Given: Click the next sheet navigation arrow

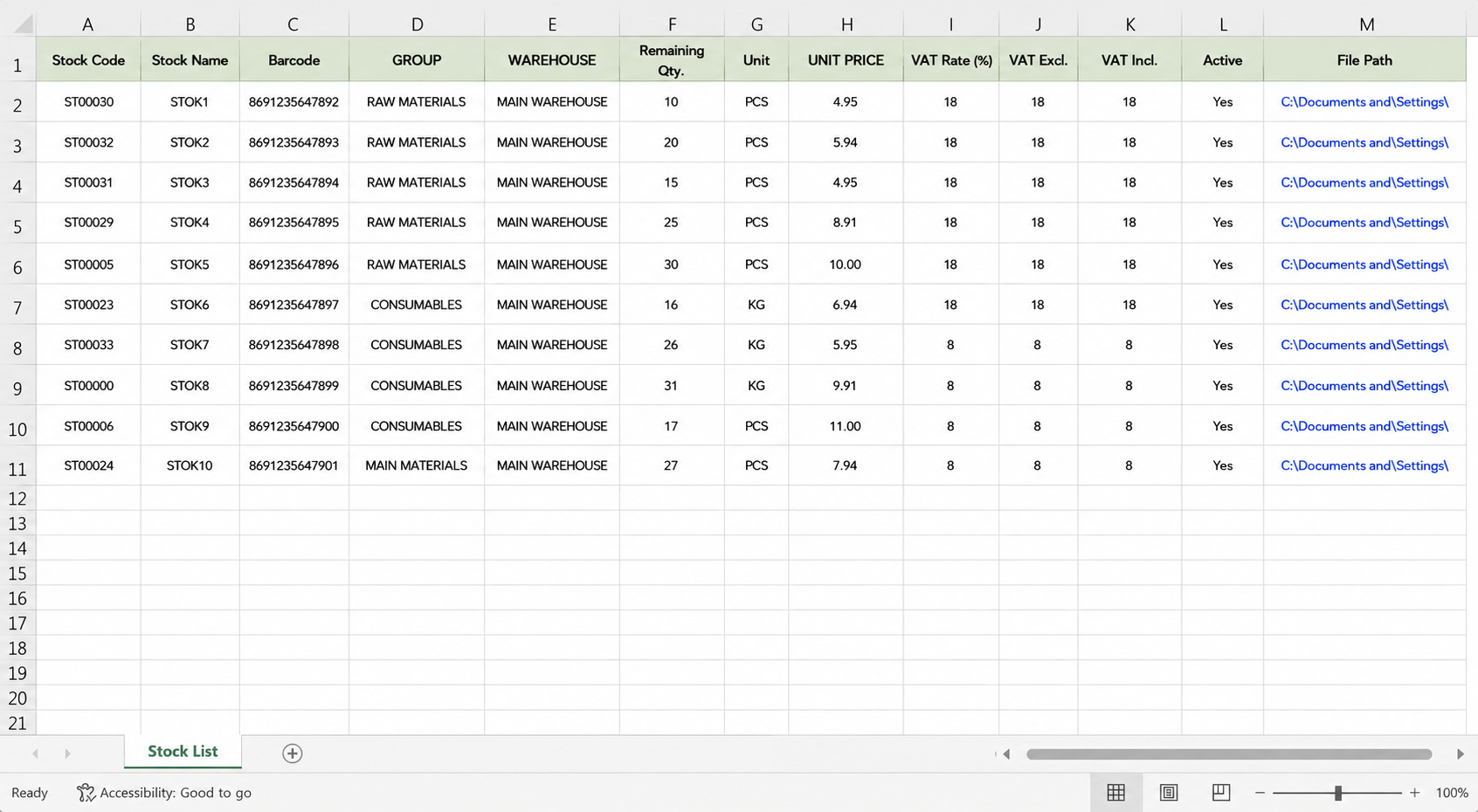Looking at the screenshot, I should pos(67,754).
